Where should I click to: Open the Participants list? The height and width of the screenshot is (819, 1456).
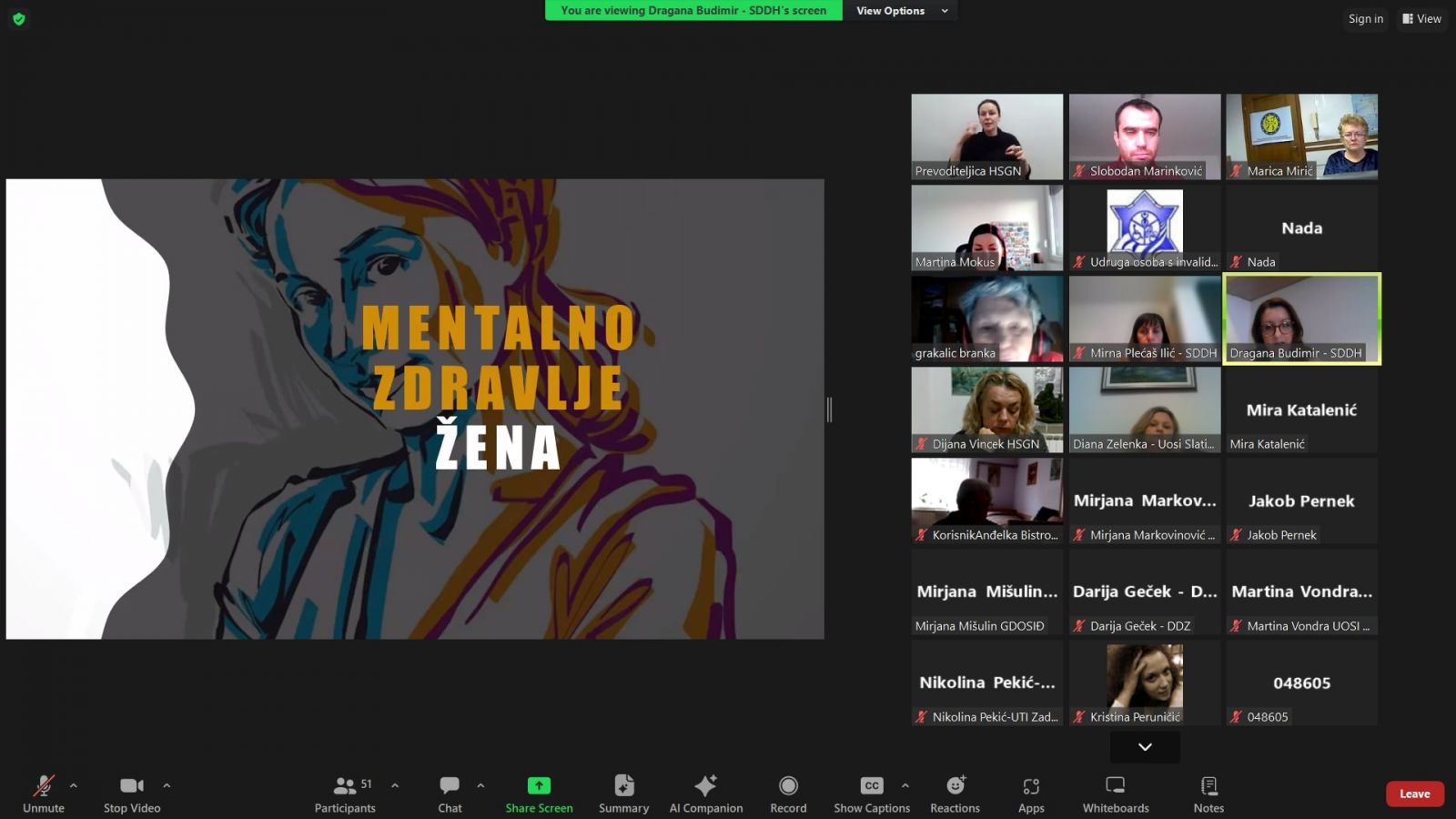click(x=345, y=794)
